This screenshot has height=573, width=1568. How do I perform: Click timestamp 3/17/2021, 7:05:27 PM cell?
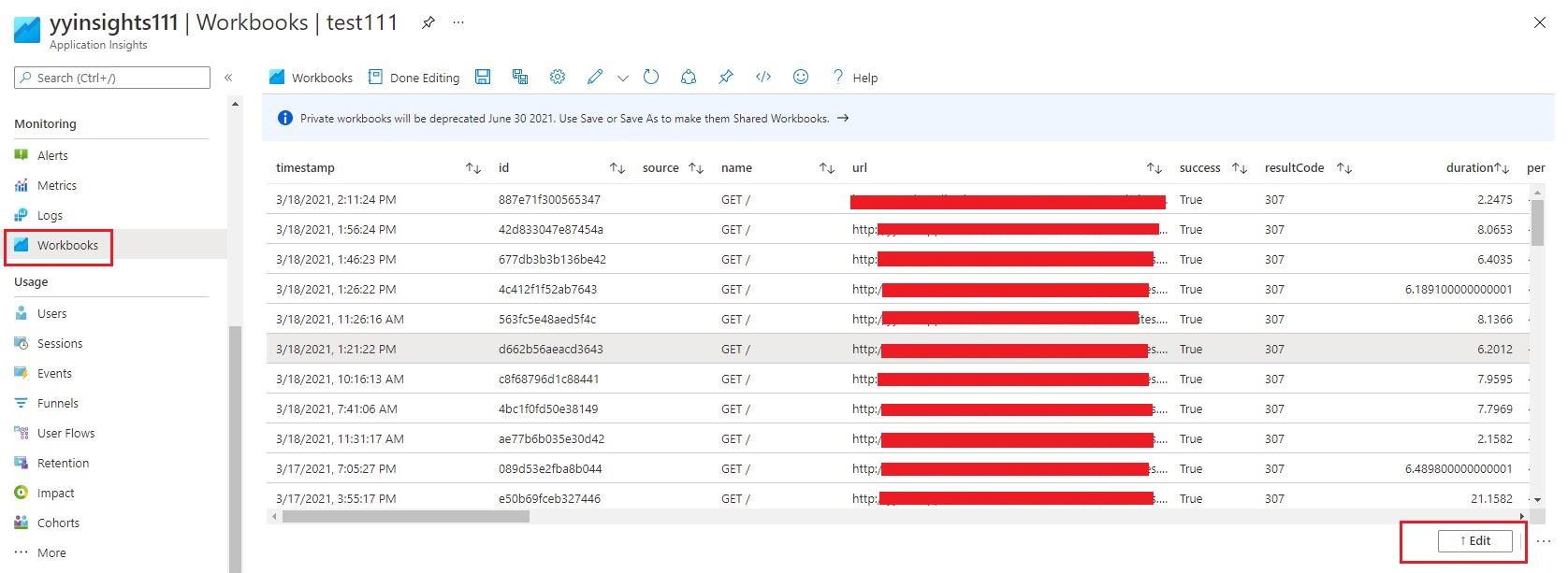[336, 468]
